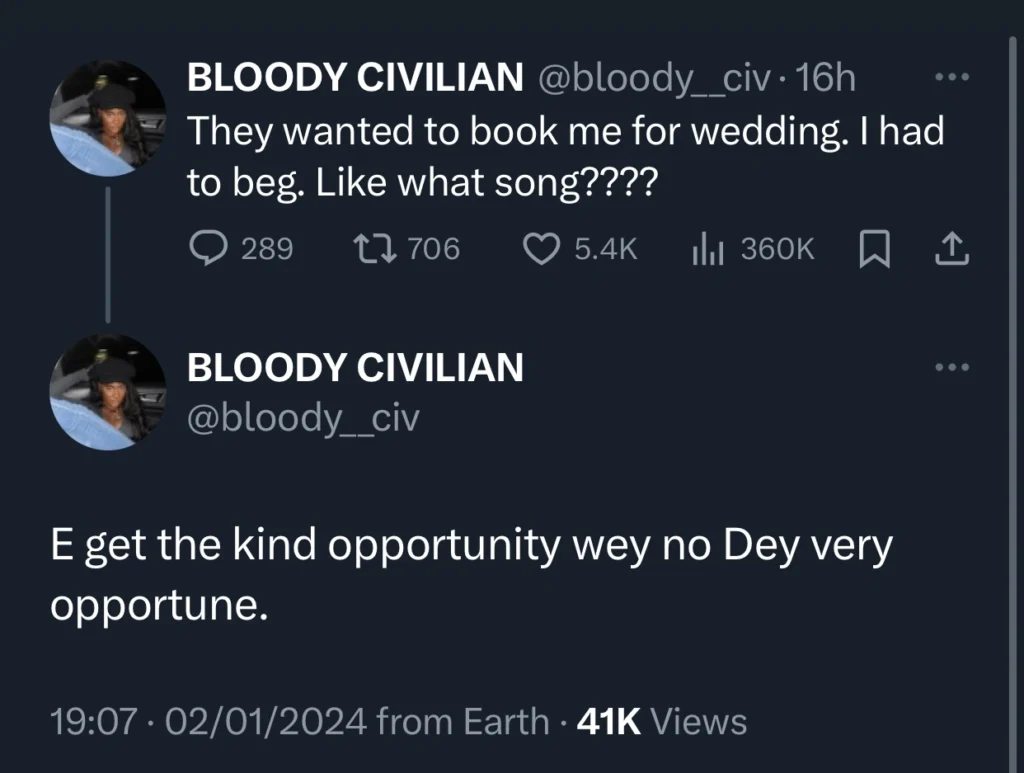Image resolution: width=1024 pixels, height=773 pixels.
Task: Click BLOODY CIVILIAN's avatar on the top tweet
Action: pyautogui.click(x=106, y=117)
